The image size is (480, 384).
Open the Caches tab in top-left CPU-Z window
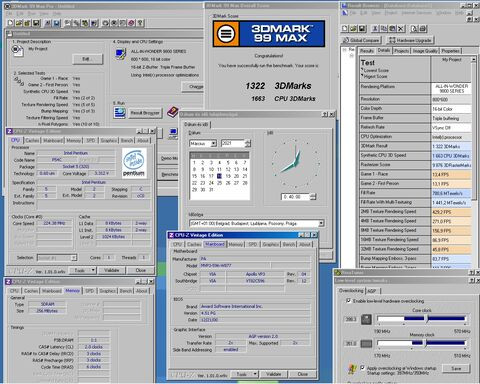click(x=32, y=140)
